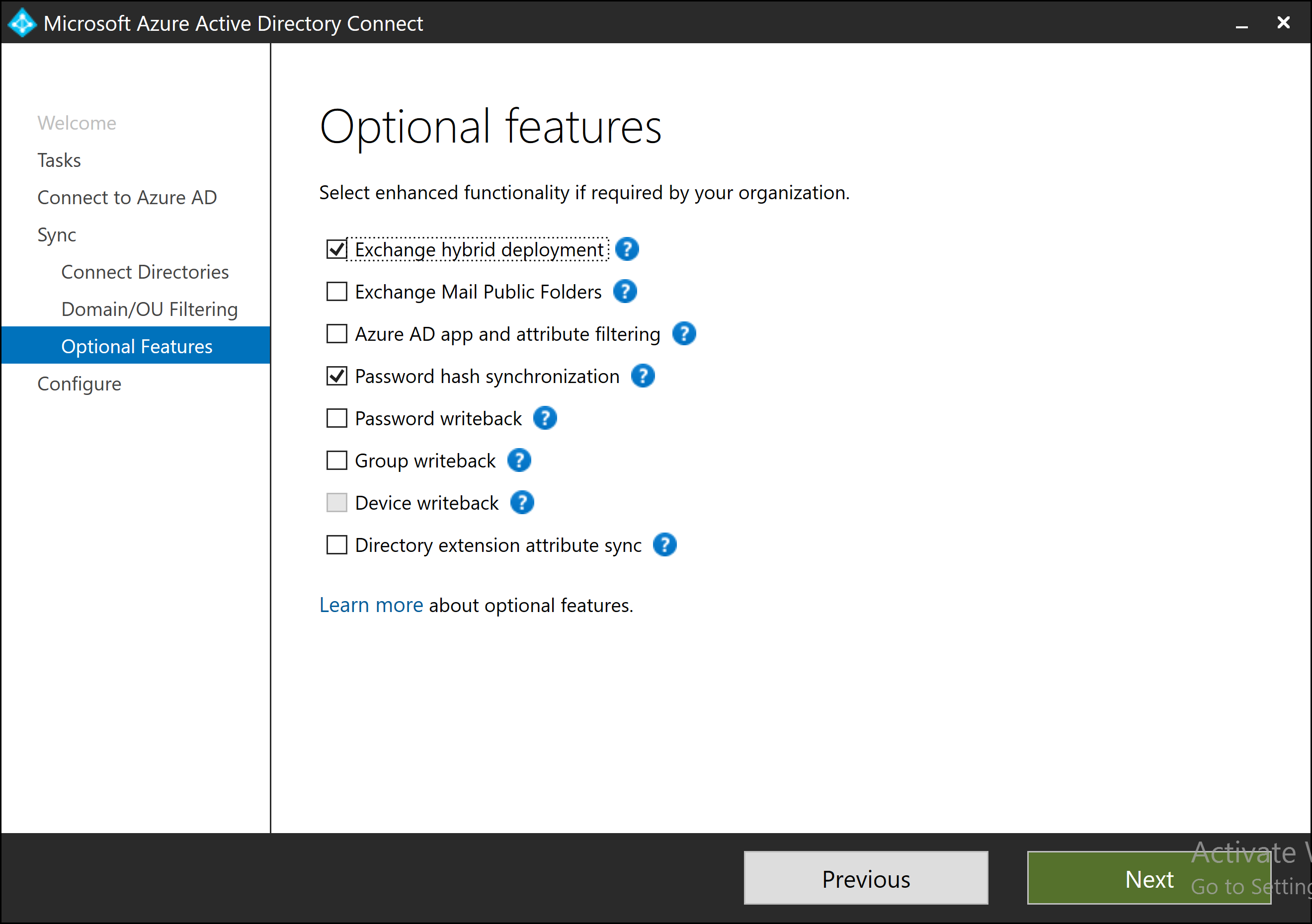Open help for Azure AD app and attribute filtering
Image resolution: width=1312 pixels, height=924 pixels.
point(683,333)
